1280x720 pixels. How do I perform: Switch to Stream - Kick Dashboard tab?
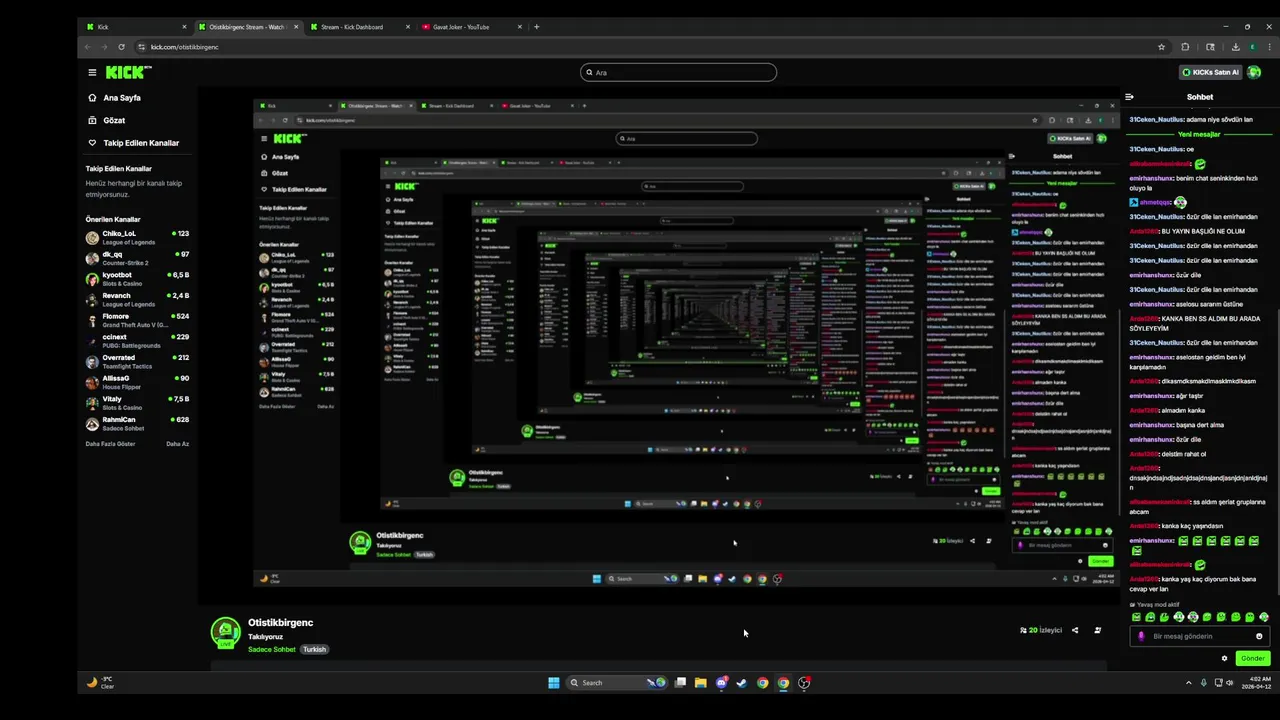point(359,27)
